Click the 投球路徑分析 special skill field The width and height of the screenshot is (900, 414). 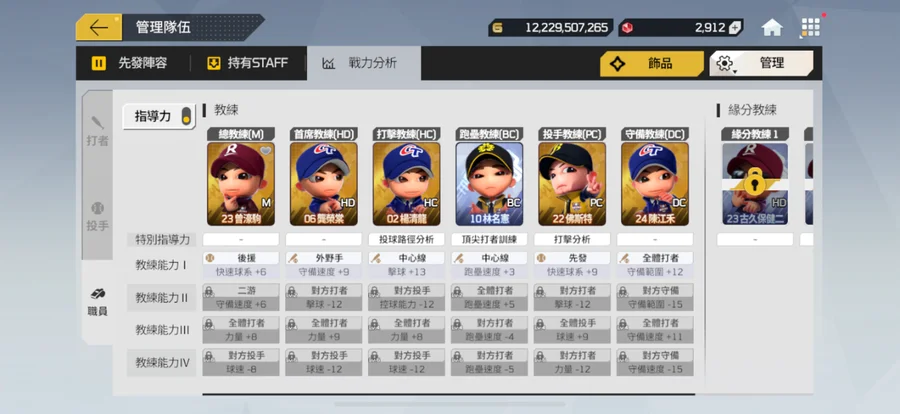click(406, 239)
